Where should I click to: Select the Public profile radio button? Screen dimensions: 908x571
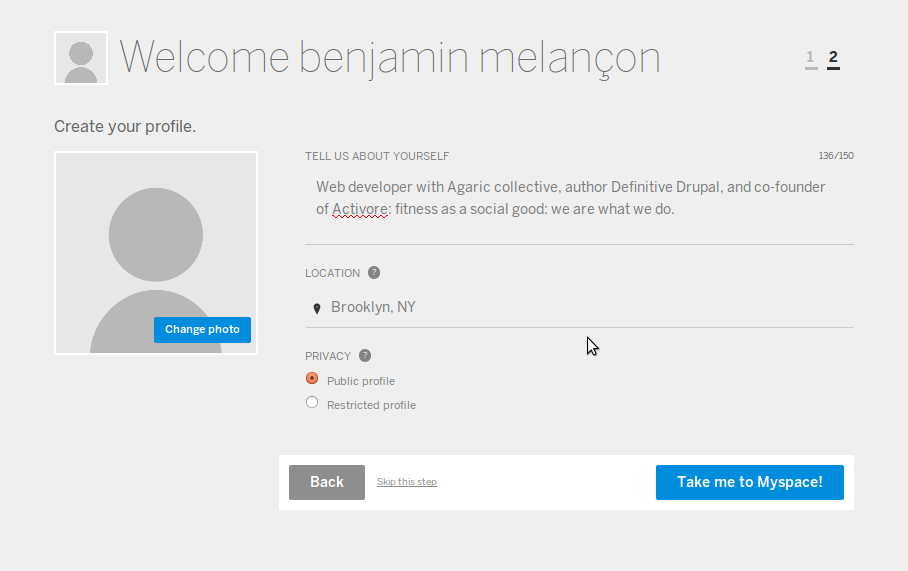pos(312,379)
